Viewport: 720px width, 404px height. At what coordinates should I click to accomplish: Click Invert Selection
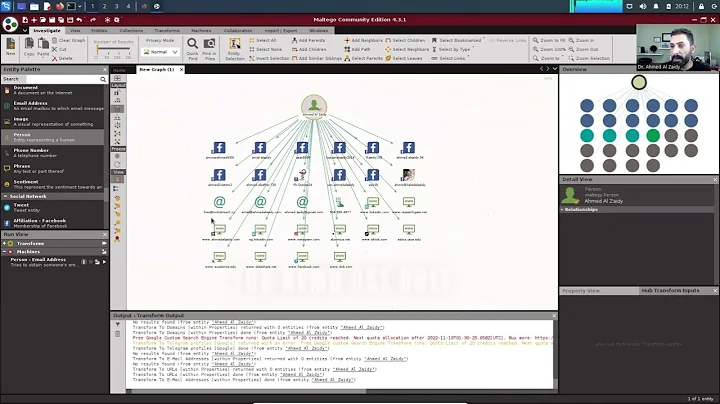coord(269,58)
